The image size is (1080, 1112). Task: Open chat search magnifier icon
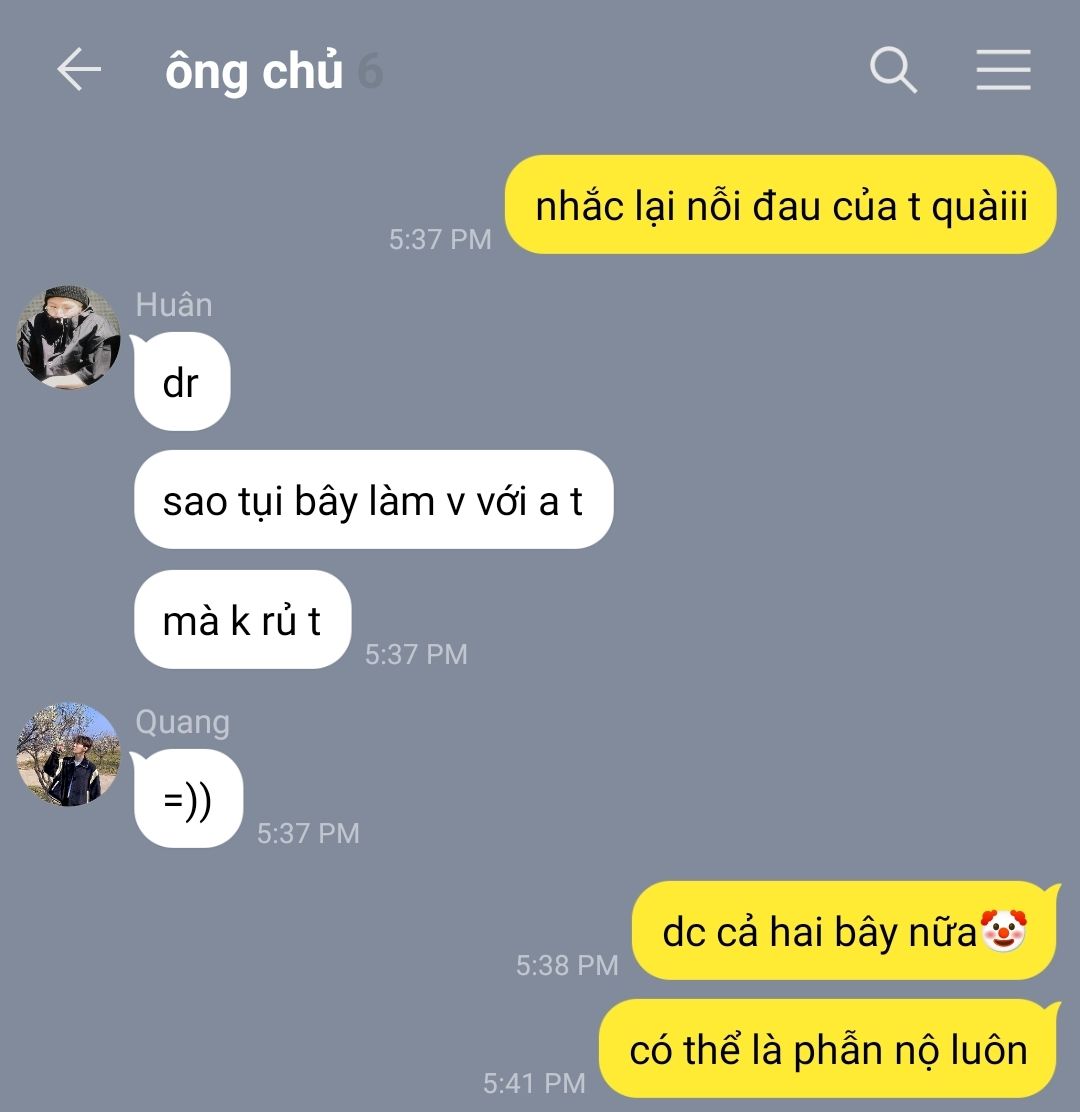[893, 70]
